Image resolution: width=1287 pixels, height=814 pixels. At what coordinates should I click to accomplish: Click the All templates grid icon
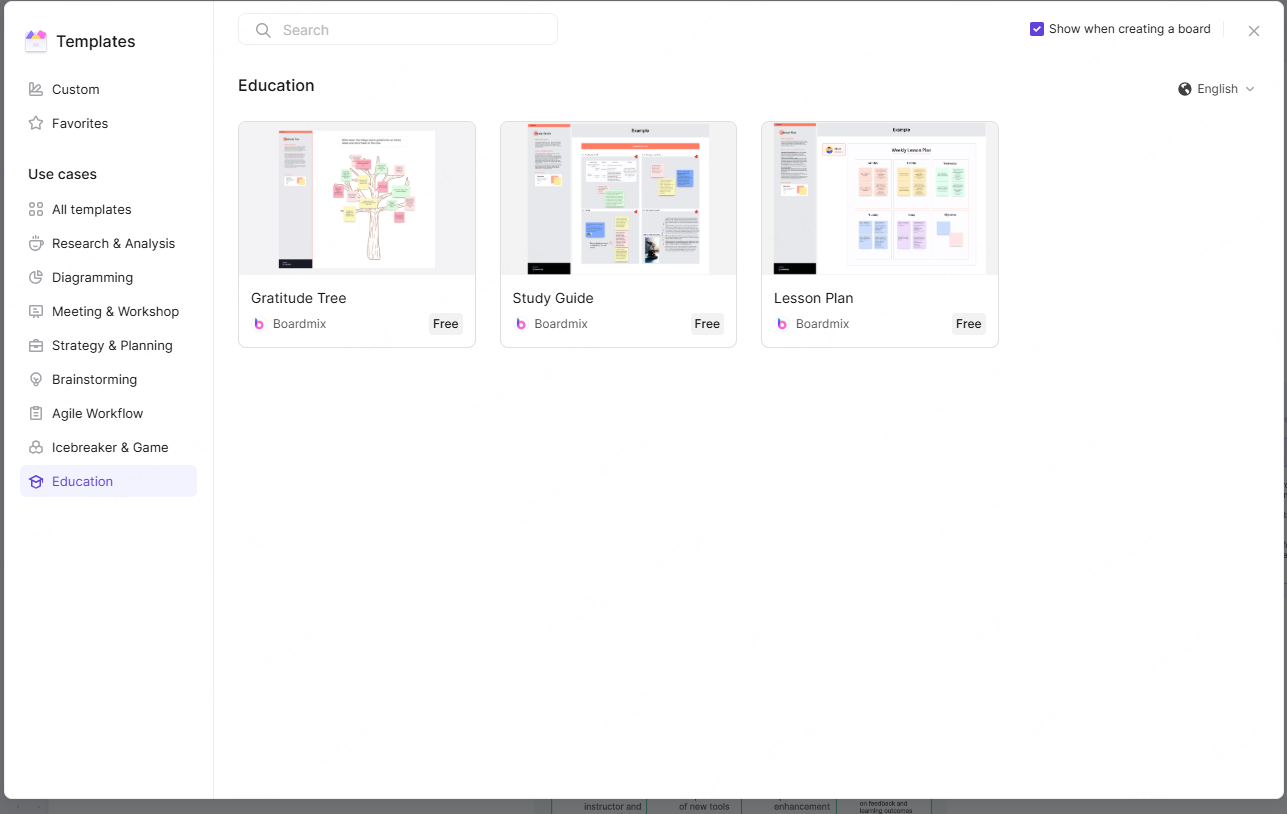(34, 209)
